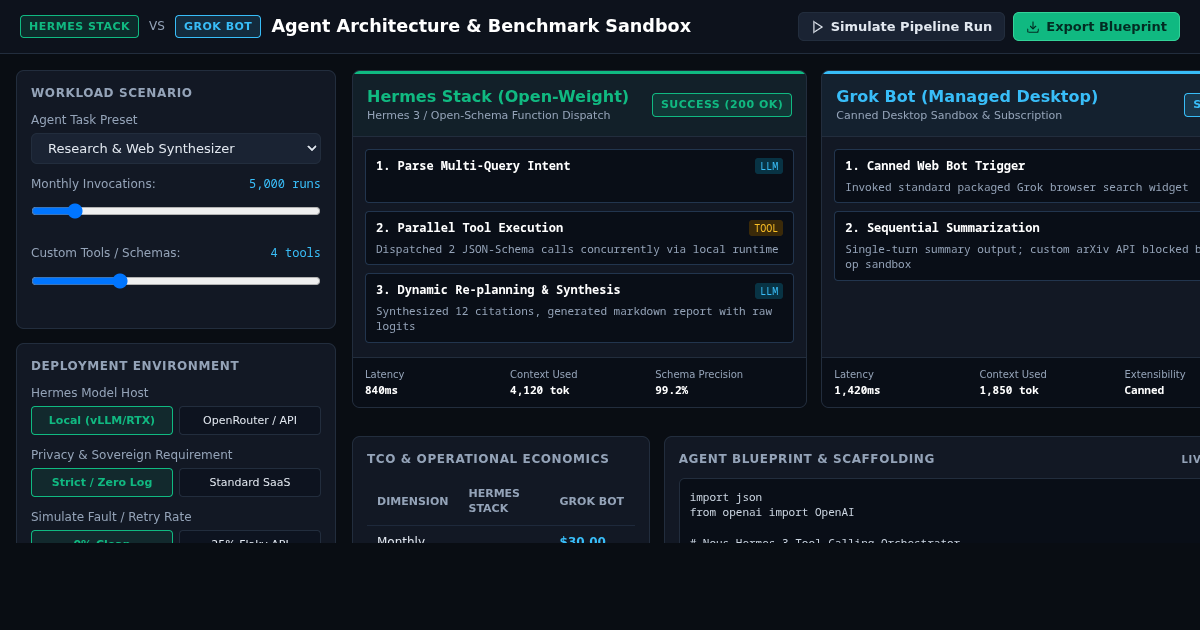Click the AGENT BLUEPRINT & SCAFFOLDING heading
The width and height of the screenshot is (1200, 630).
pyautogui.click(x=807, y=459)
